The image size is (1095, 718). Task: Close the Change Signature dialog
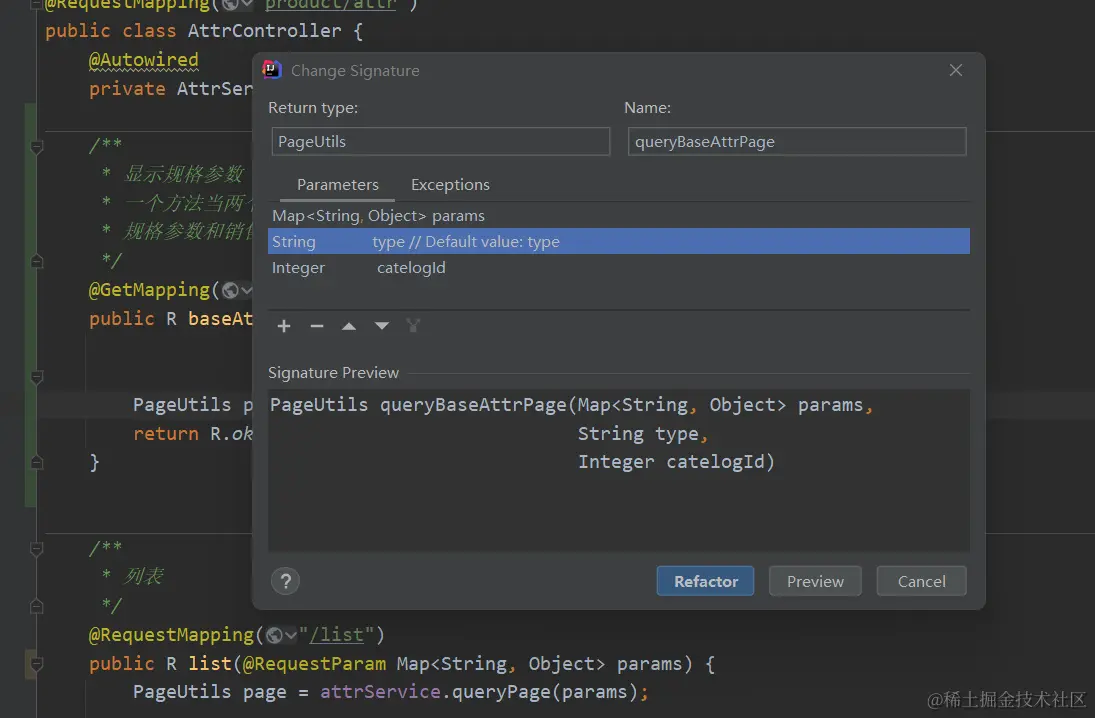[955, 71]
